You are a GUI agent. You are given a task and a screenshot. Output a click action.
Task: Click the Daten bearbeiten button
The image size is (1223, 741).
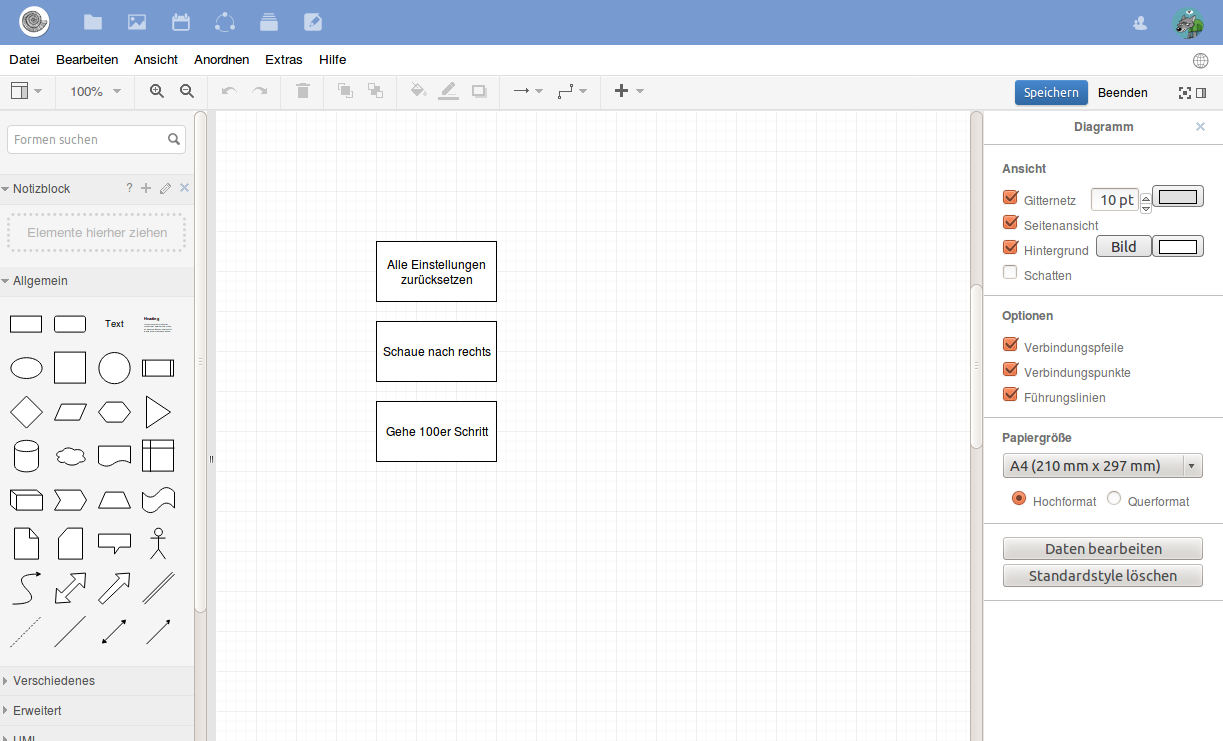pyautogui.click(x=1103, y=549)
